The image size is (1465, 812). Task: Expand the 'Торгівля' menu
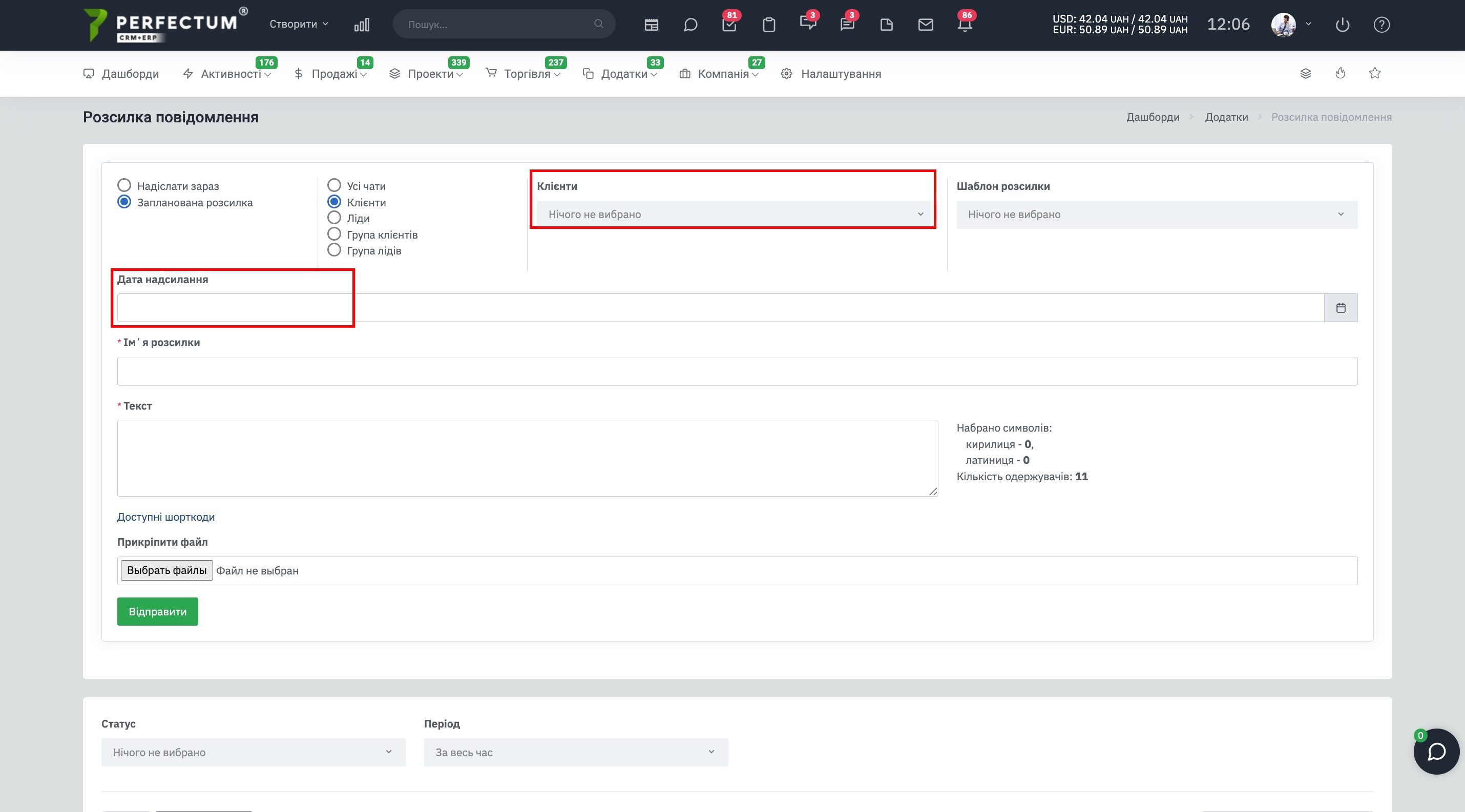tap(523, 73)
